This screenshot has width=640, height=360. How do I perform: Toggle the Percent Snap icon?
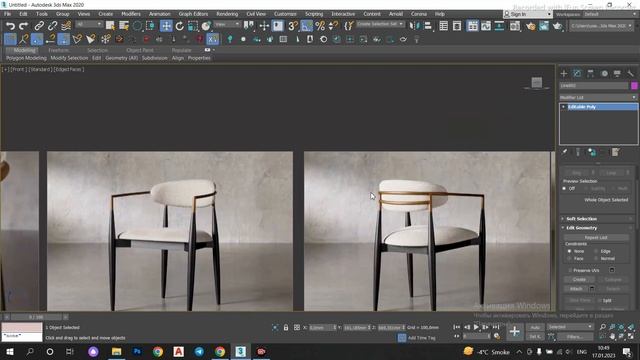point(320,26)
